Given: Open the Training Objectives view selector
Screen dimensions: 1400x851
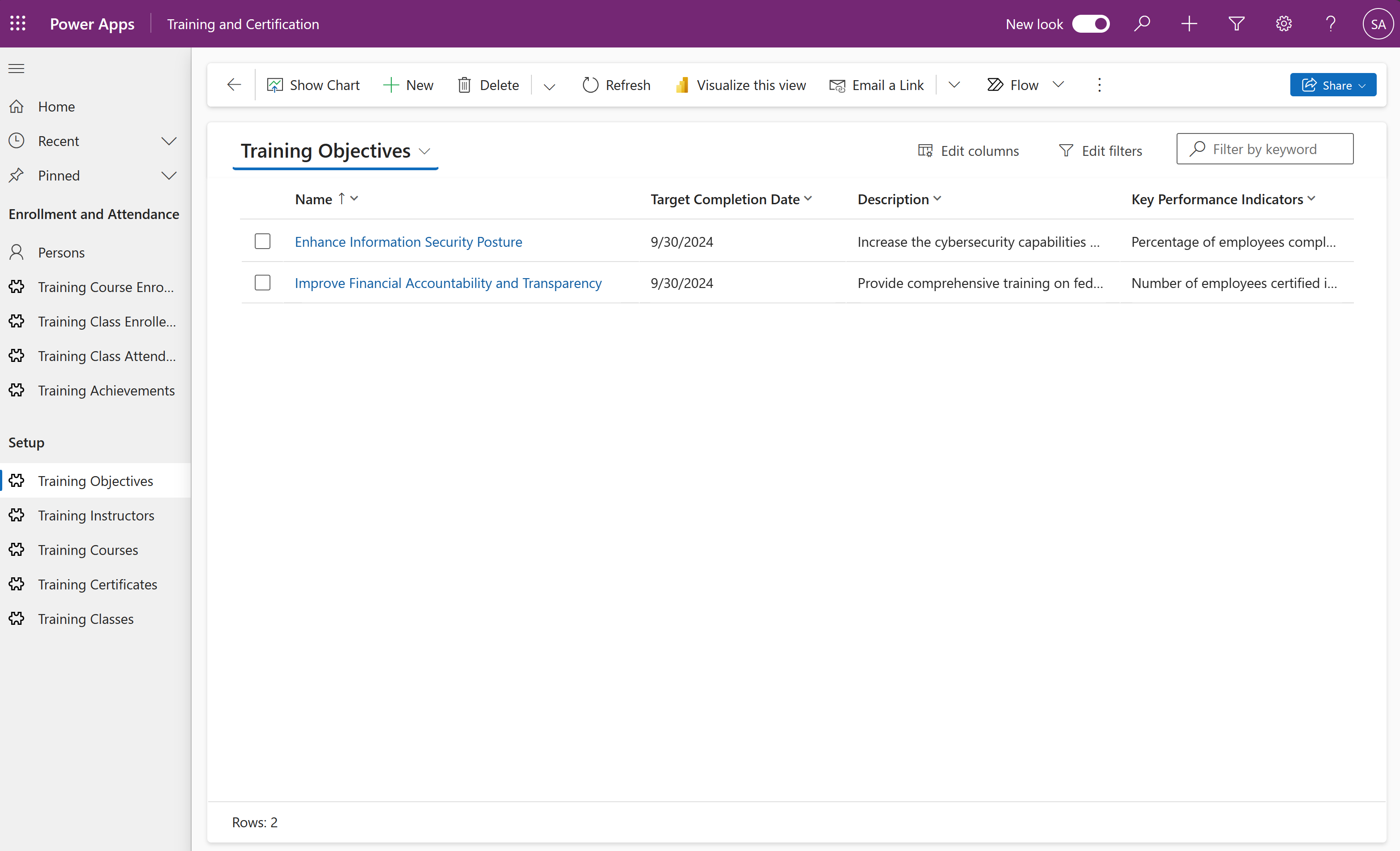Looking at the screenshot, I should 335,150.
